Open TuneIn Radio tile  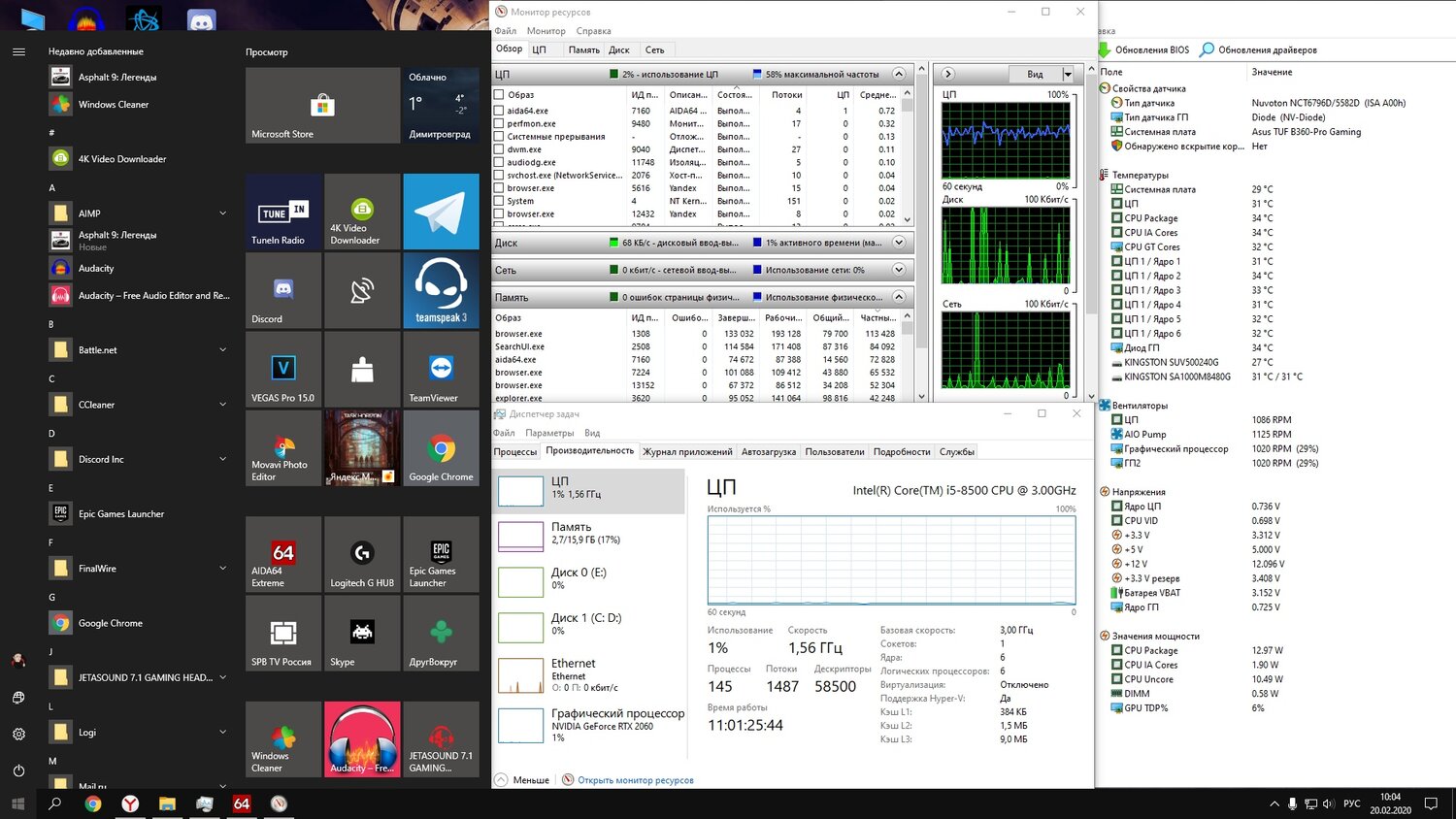pyautogui.click(x=283, y=212)
